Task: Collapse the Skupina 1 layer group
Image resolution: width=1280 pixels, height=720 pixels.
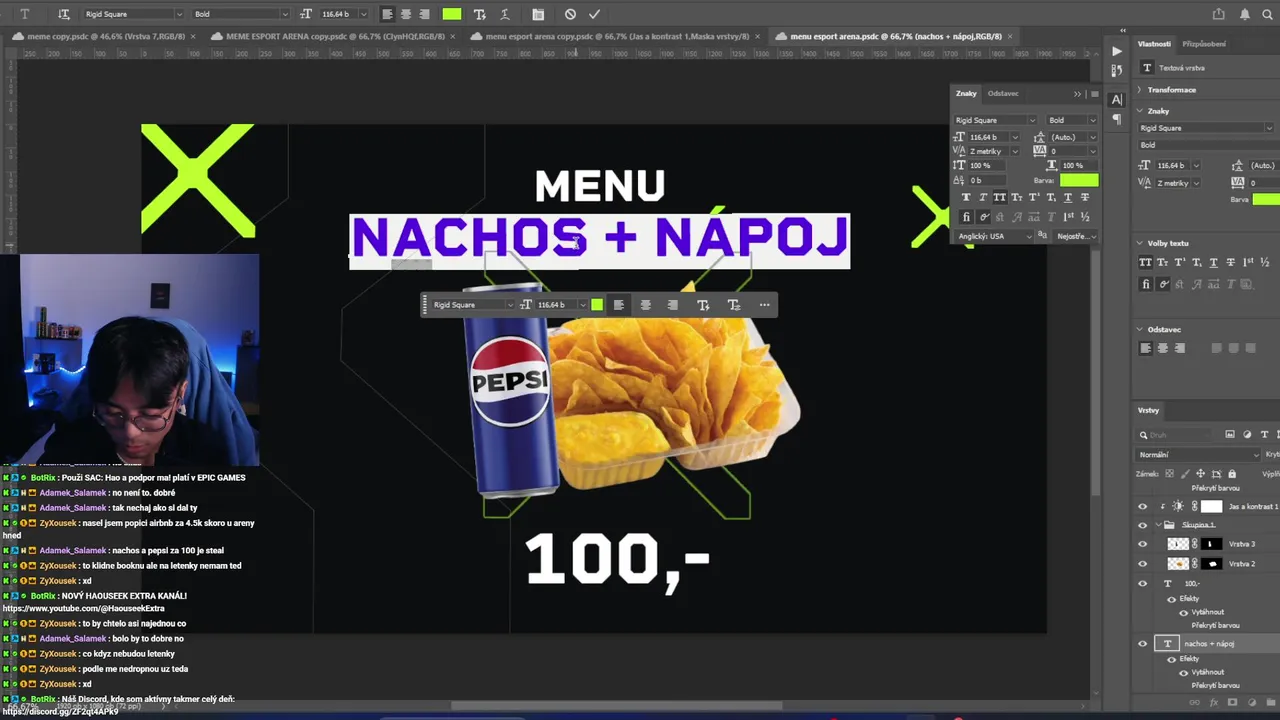Action: pos(1160,525)
